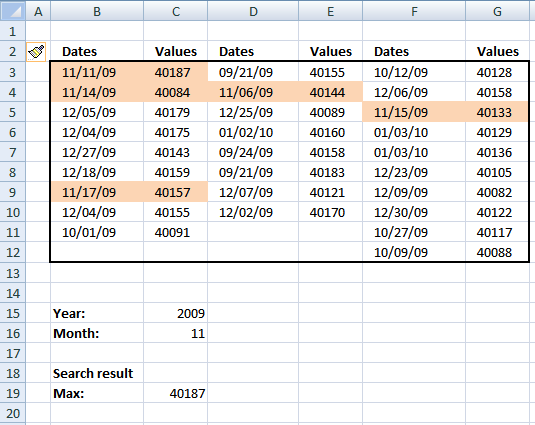
Task: Select Values header cell in column E
Action: (x=330, y=52)
